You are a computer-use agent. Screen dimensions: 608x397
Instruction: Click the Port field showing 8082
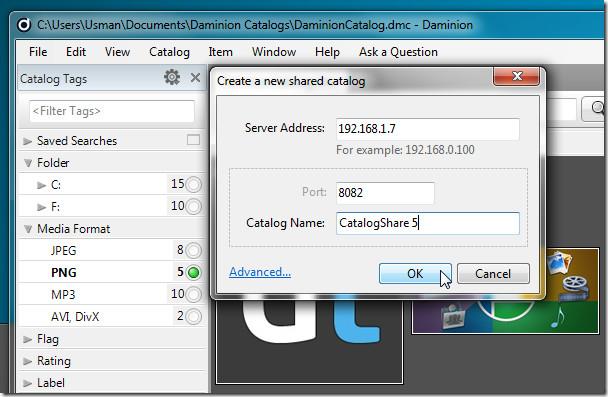pos(385,193)
